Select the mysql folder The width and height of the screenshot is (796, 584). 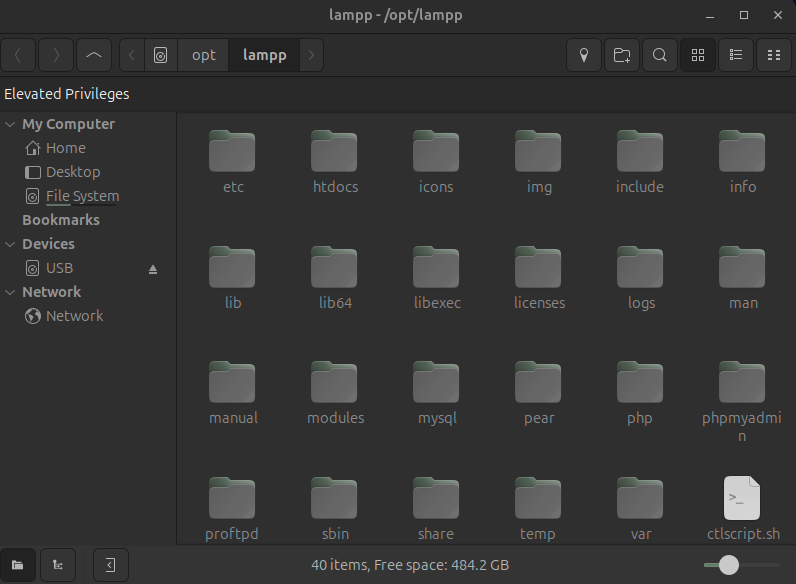pos(436,394)
